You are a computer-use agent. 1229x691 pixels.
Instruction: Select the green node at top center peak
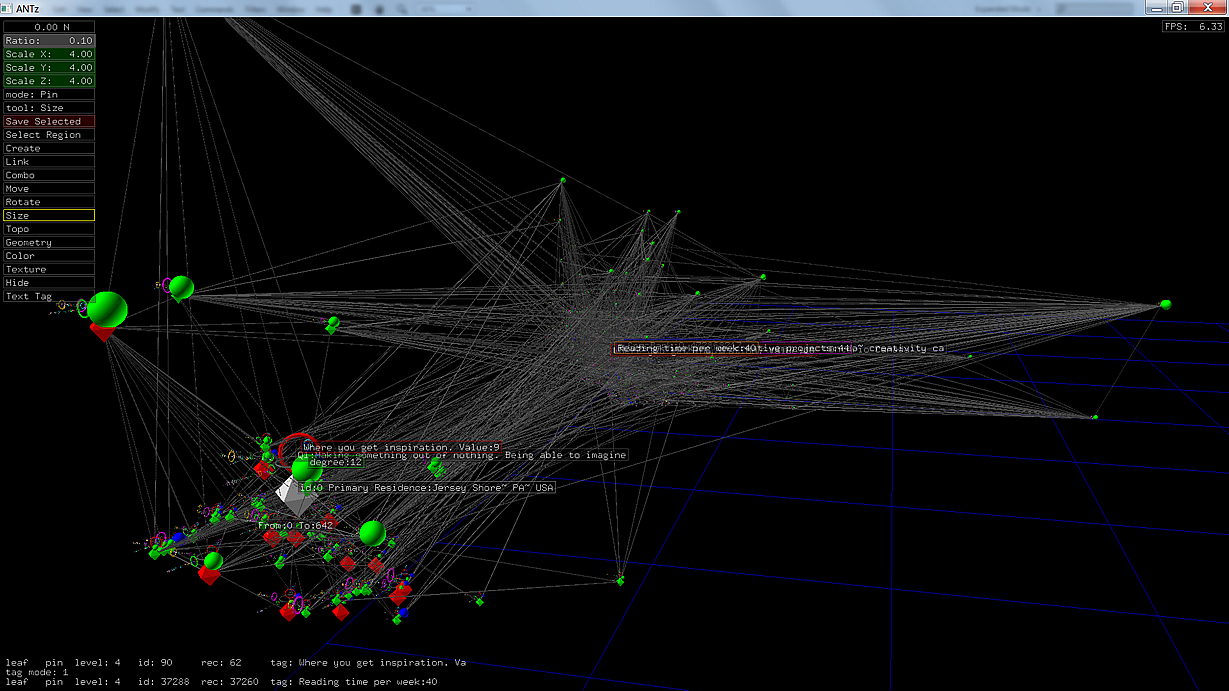pyautogui.click(x=563, y=180)
